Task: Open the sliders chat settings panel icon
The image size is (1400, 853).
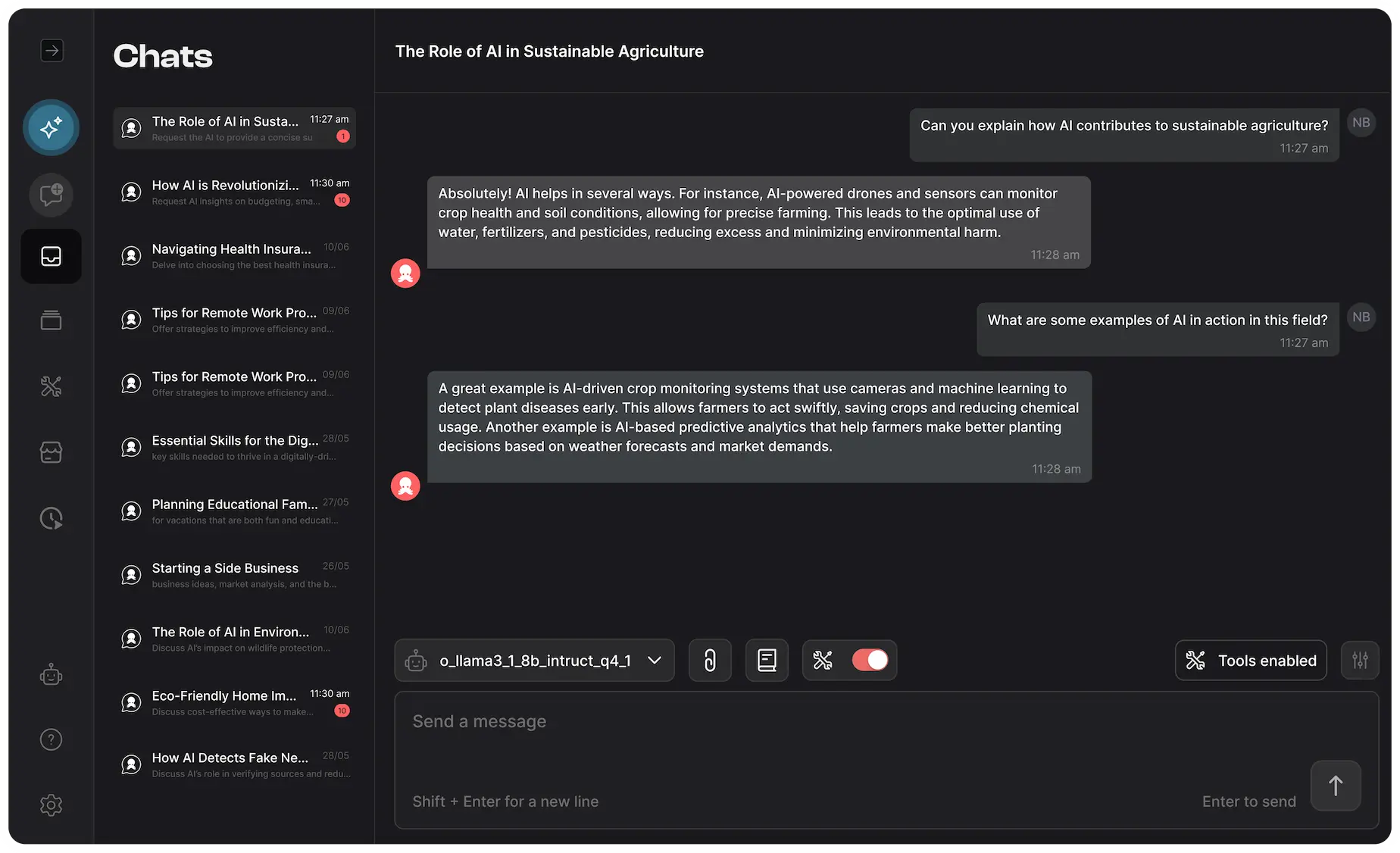Action: (x=1360, y=661)
